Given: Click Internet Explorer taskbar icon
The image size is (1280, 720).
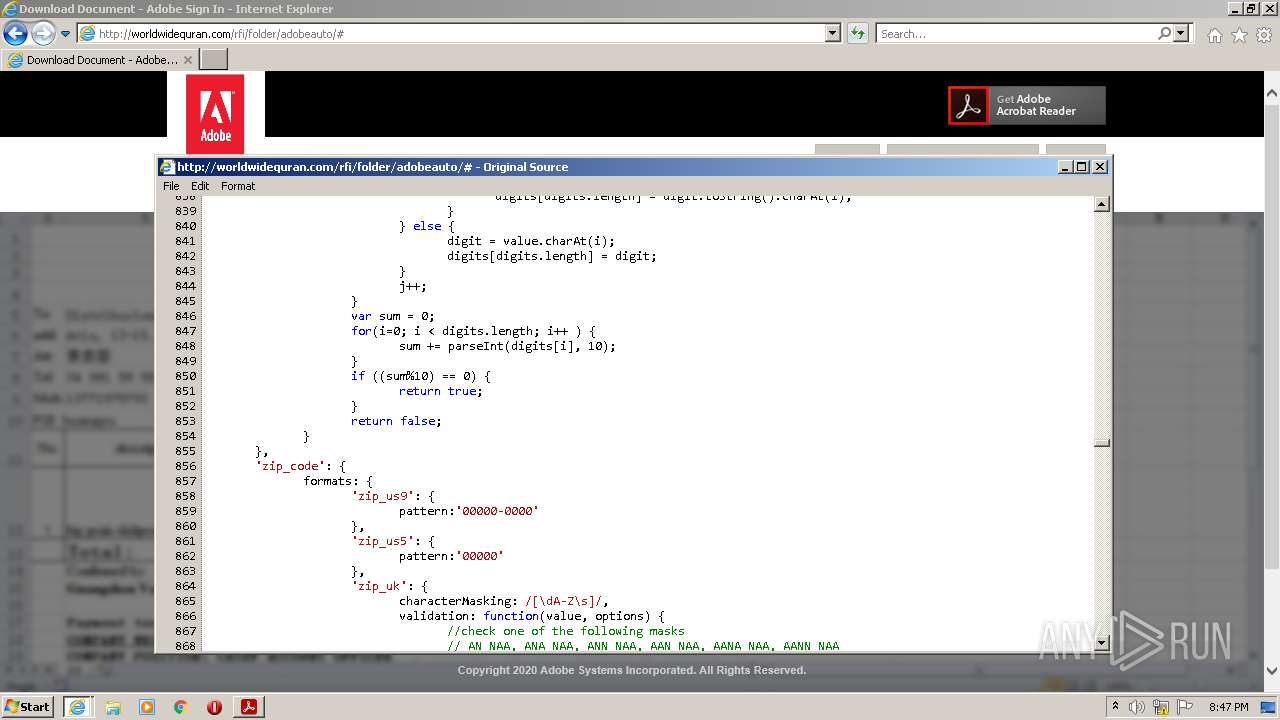Looking at the screenshot, I should pyautogui.click(x=77, y=706).
